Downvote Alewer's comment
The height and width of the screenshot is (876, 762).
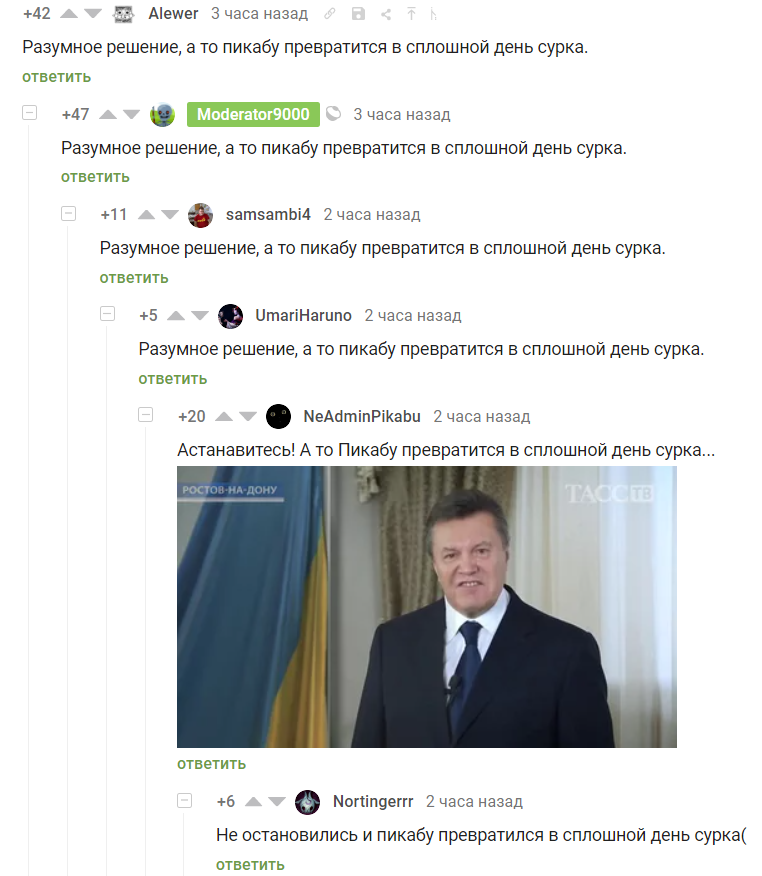coord(93,13)
